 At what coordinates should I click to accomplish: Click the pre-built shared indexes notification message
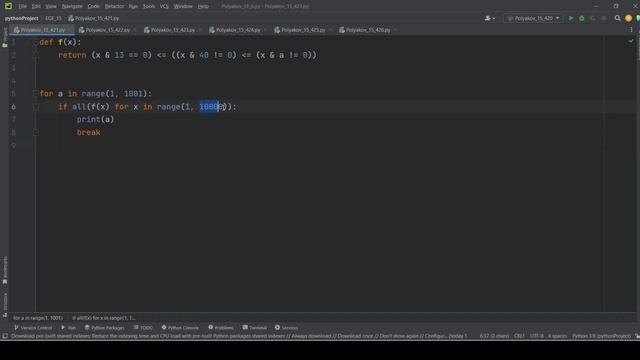pos(239,336)
